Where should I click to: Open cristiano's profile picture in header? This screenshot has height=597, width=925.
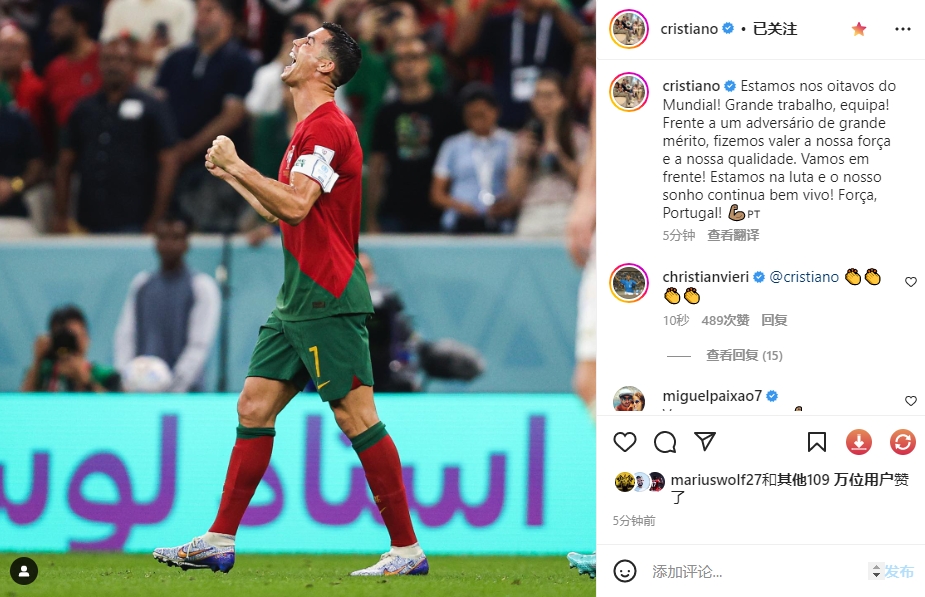point(629,29)
